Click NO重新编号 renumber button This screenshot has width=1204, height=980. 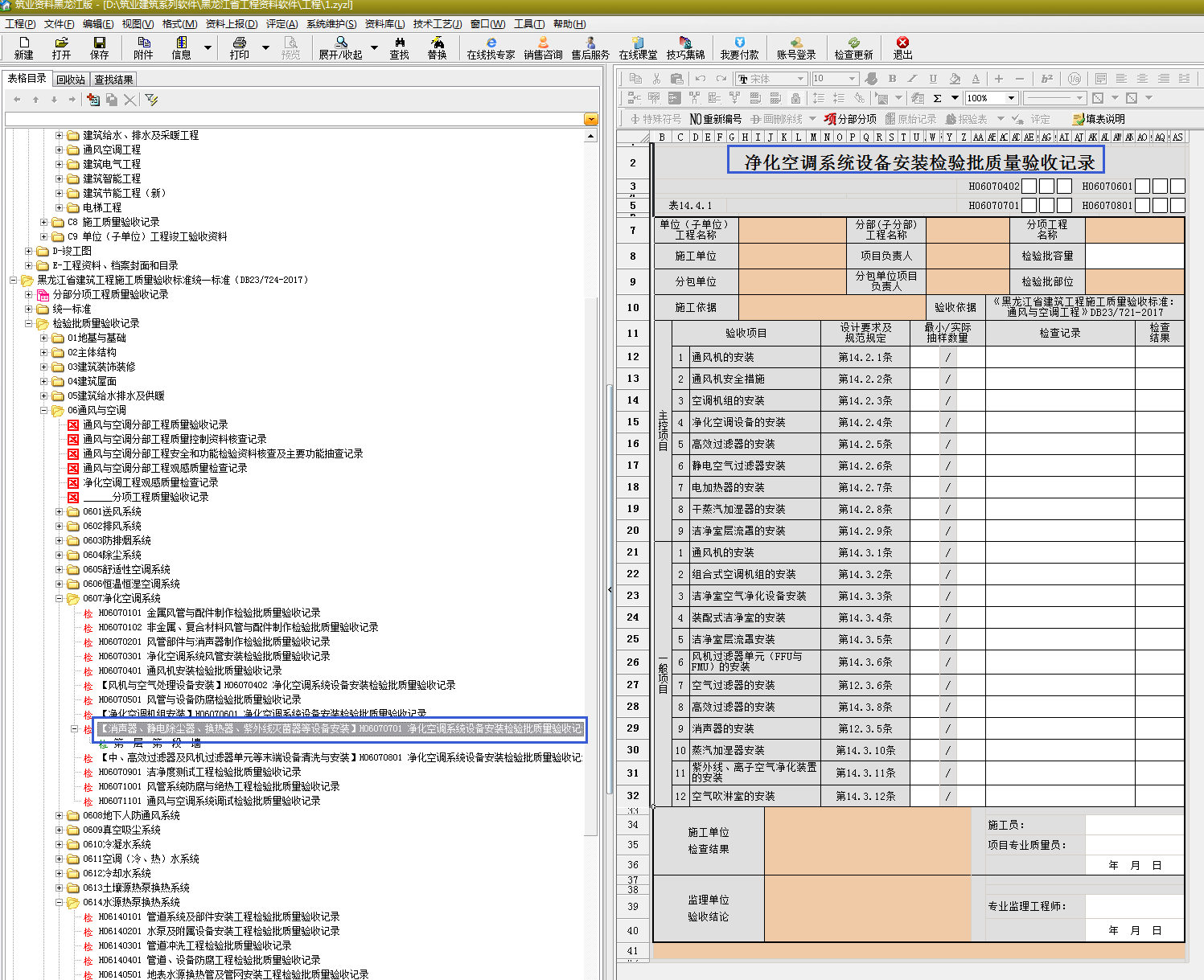715,118
